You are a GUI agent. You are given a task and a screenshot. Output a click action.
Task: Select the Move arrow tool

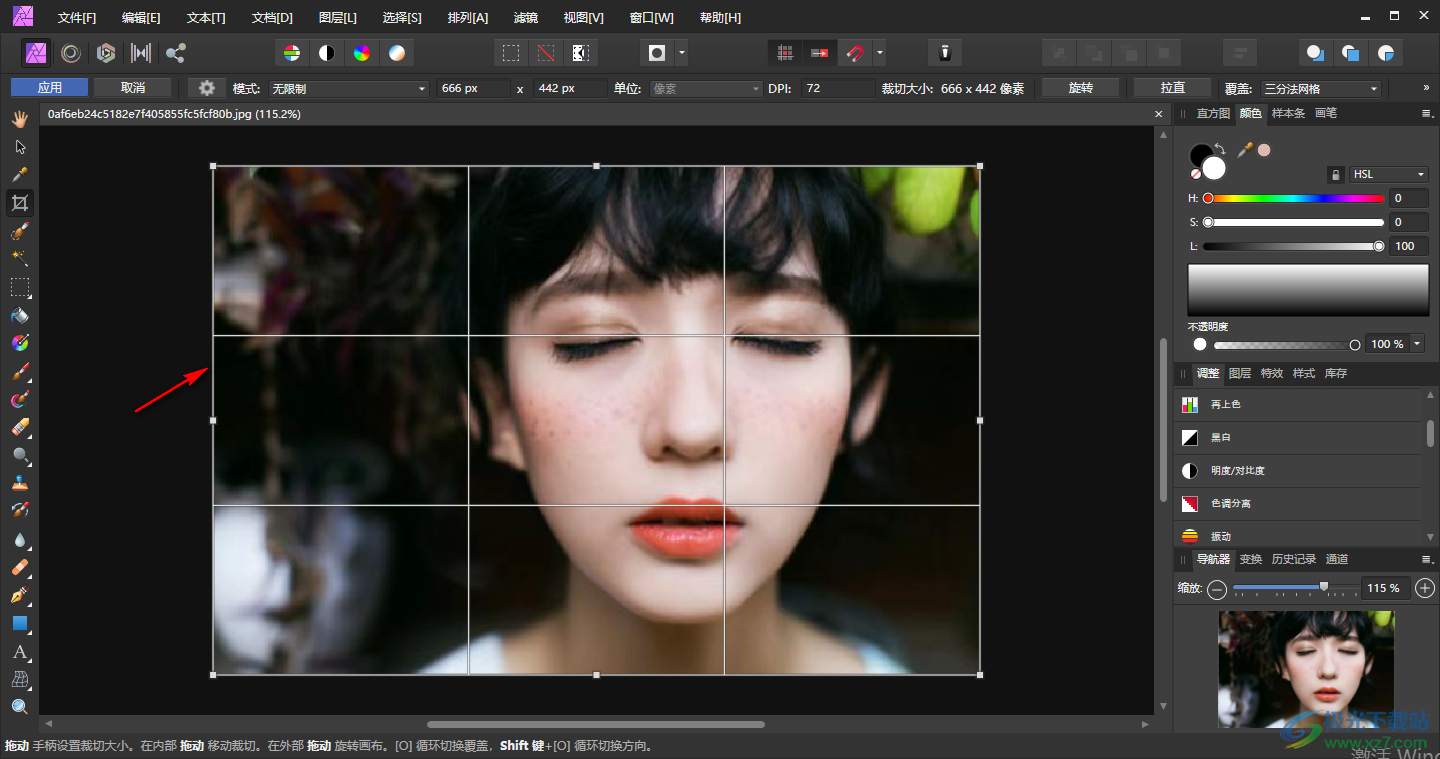pos(19,147)
